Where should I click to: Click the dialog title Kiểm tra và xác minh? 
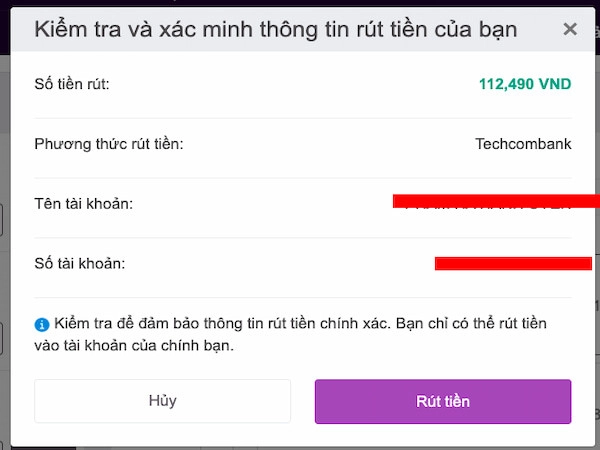pos(276,29)
